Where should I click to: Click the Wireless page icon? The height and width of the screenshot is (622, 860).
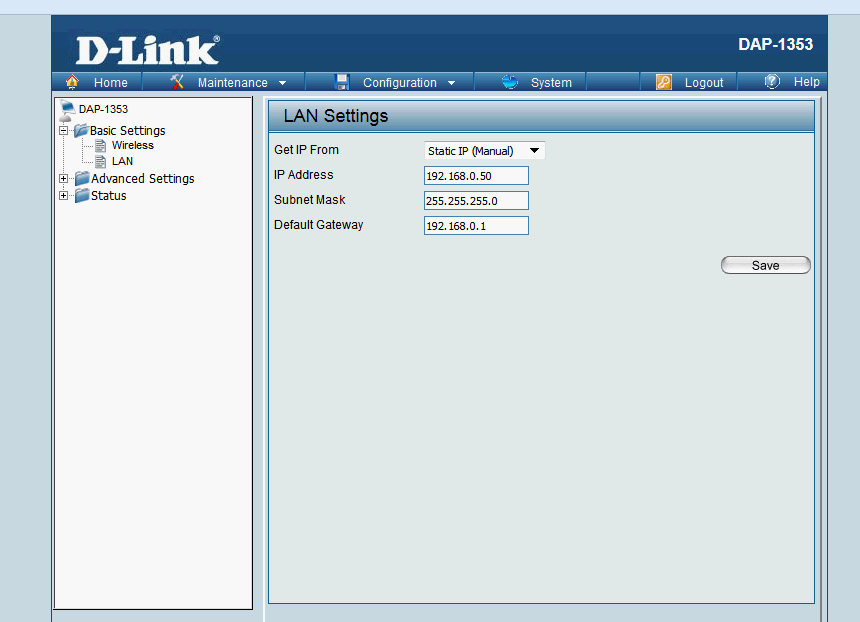click(100, 145)
